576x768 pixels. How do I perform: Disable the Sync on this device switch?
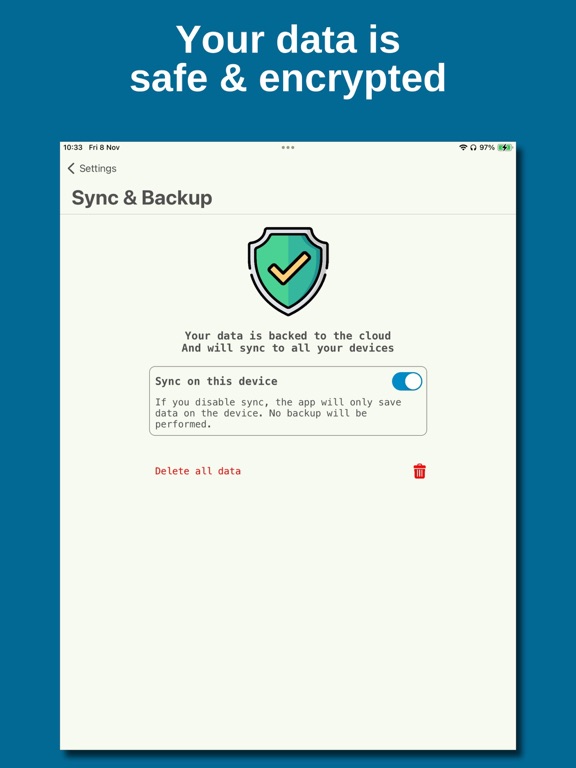407,382
